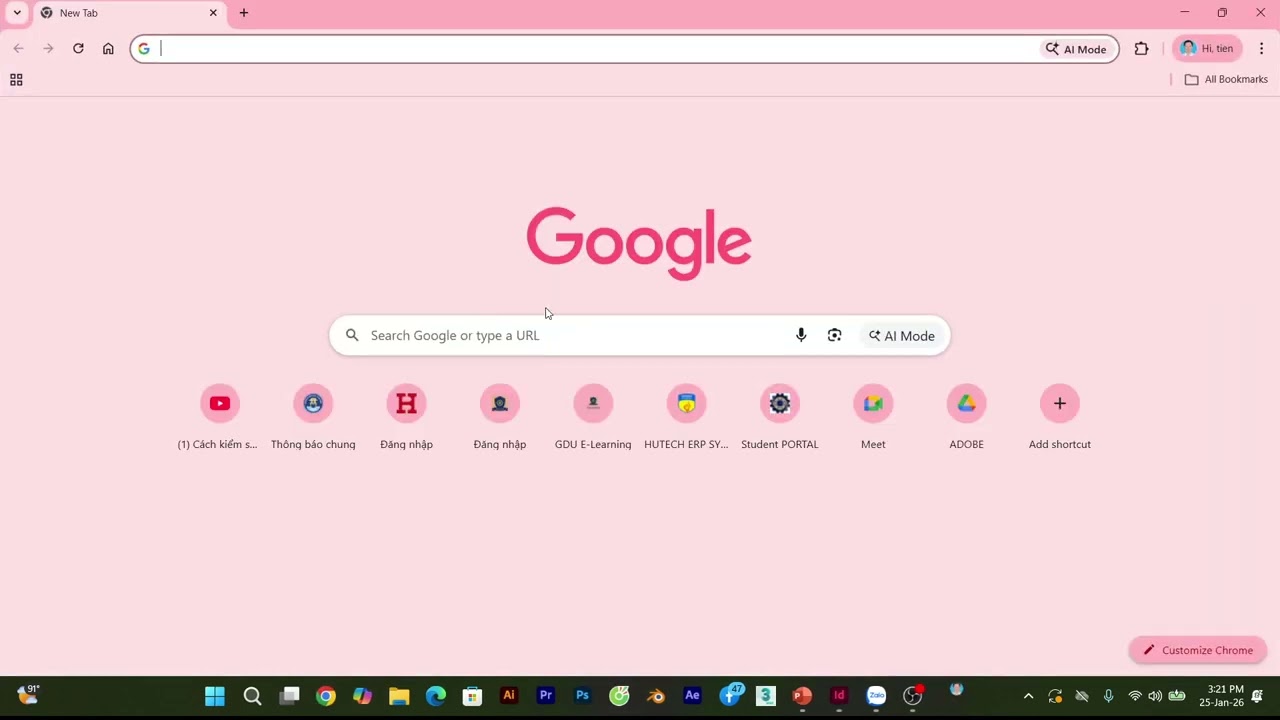Launch Adobe Illustrator from taskbar
This screenshot has height=720, width=1280.
[509, 696]
